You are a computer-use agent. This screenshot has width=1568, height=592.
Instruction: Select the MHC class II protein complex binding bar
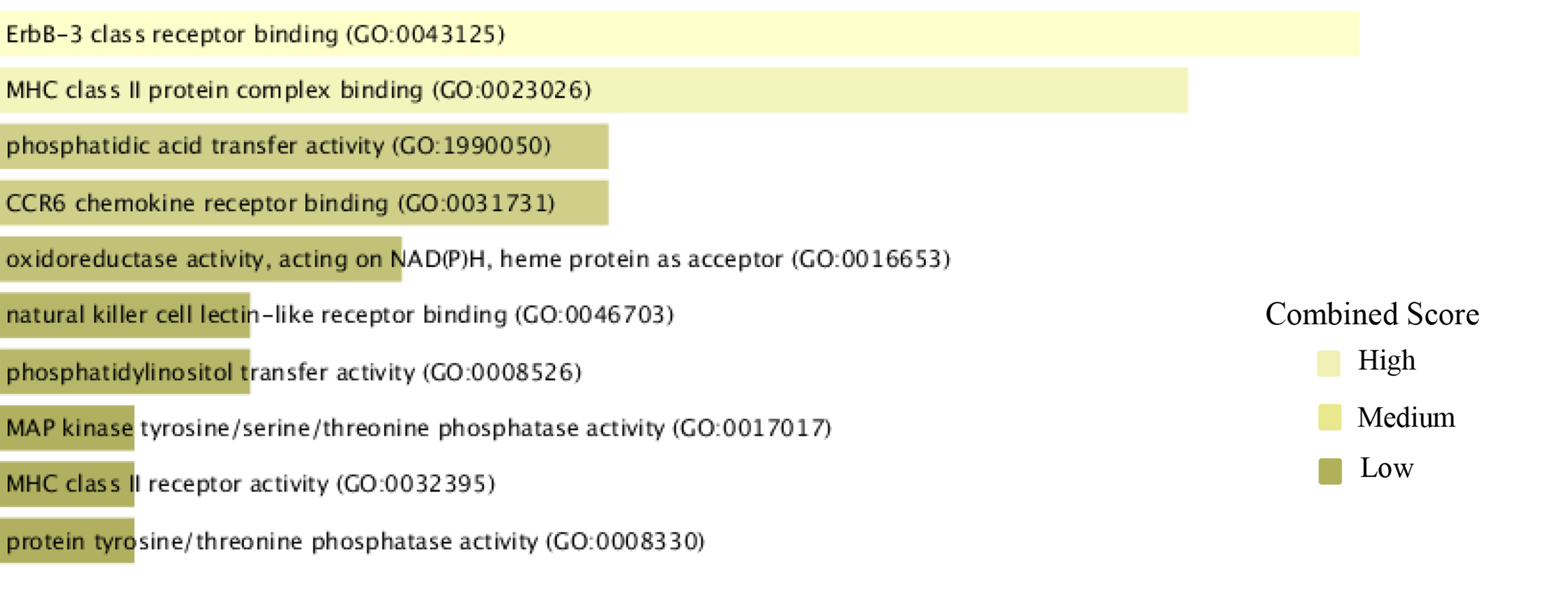click(594, 90)
